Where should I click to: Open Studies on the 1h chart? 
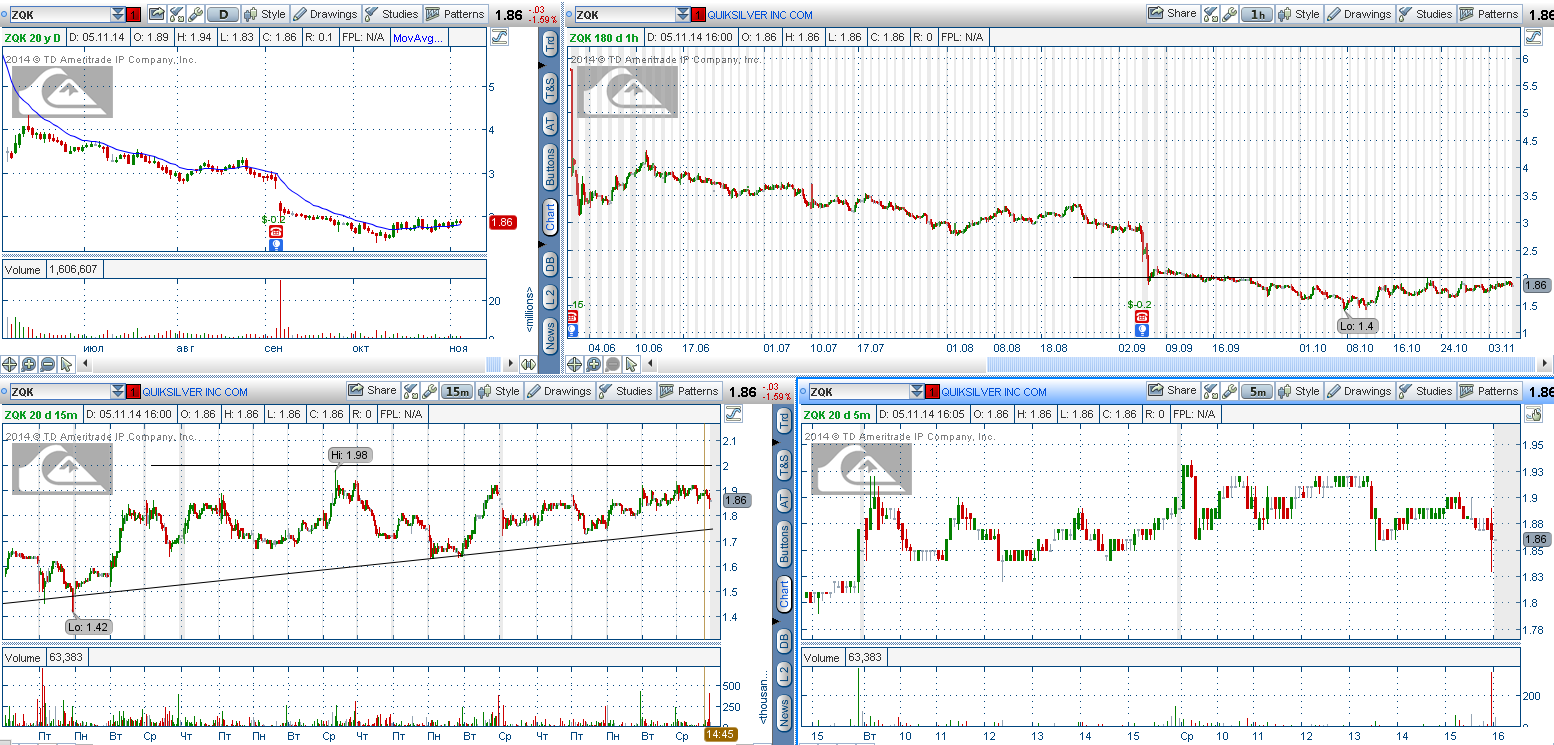(x=1425, y=14)
